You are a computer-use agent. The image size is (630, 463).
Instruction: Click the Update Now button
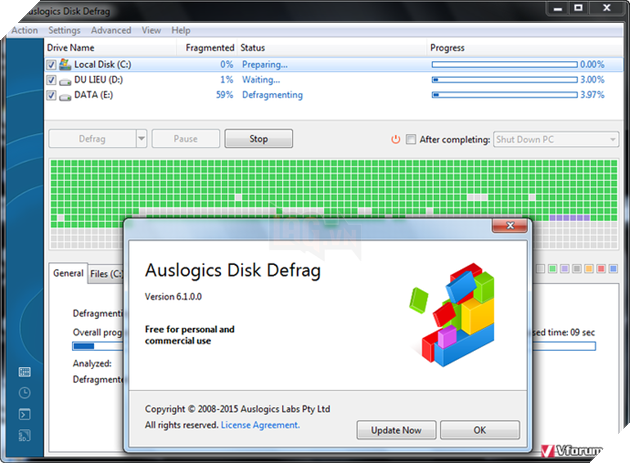coord(396,430)
